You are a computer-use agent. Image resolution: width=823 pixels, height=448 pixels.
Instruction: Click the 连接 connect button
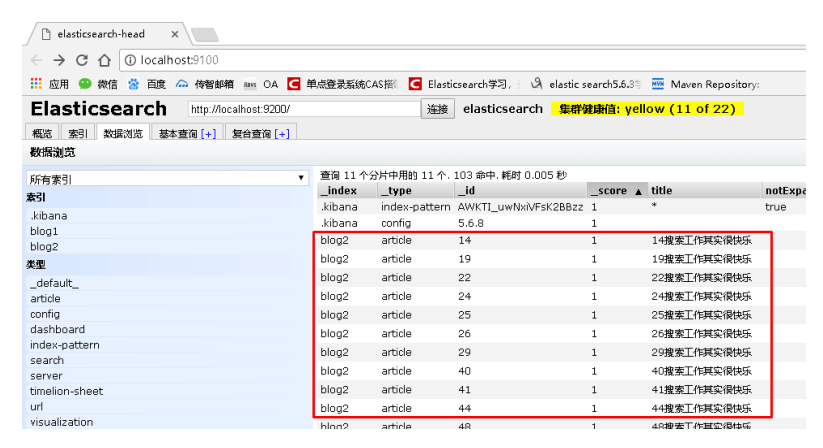[437, 109]
